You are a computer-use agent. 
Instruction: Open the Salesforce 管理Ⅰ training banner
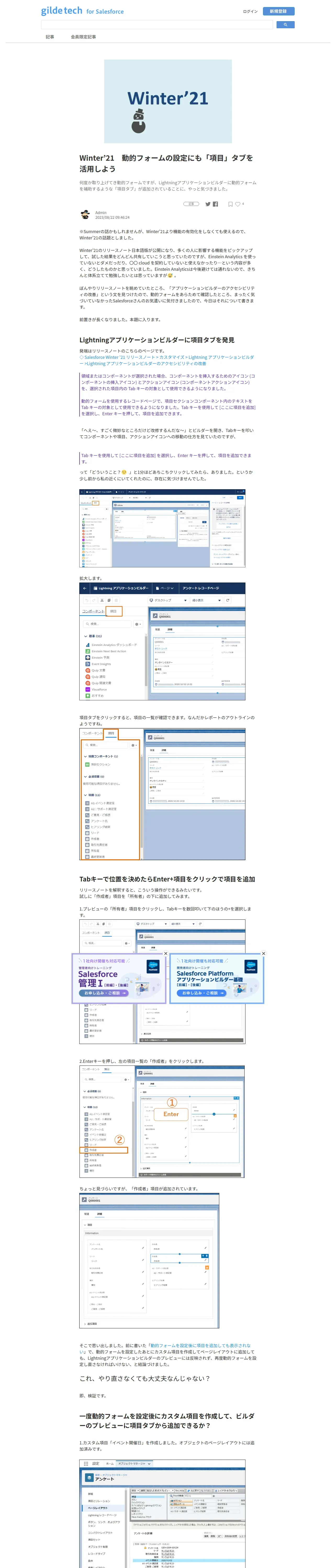(119, 978)
